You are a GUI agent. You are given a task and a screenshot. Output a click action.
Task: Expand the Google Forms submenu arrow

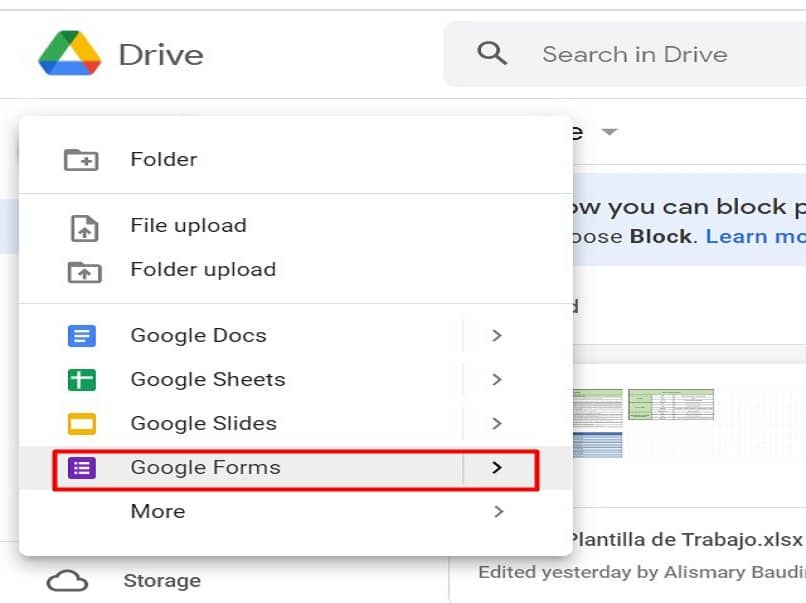click(x=497, y=467)
